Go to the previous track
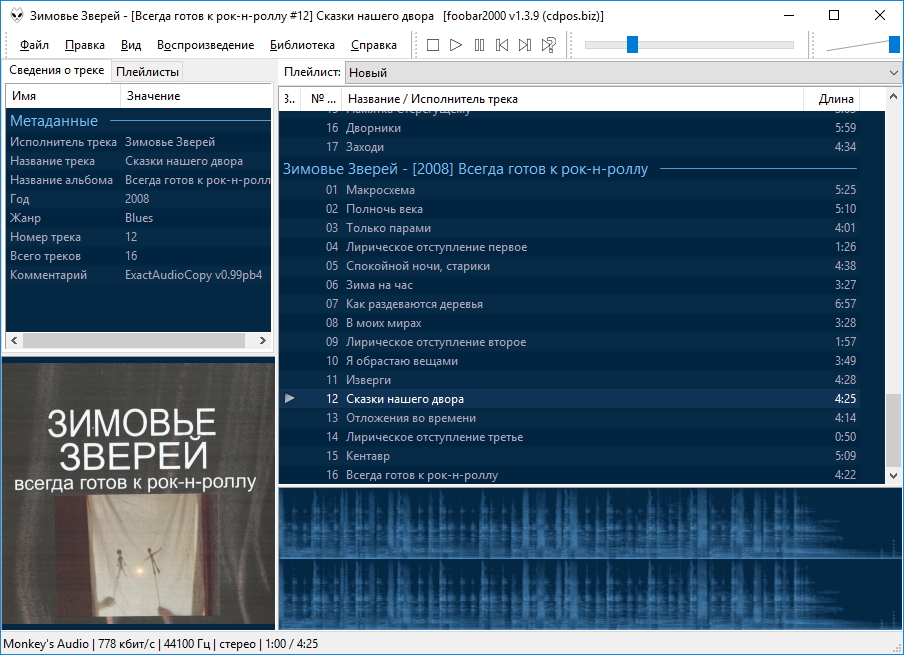This screenshot has width=904, height=655. click(502, 45)
